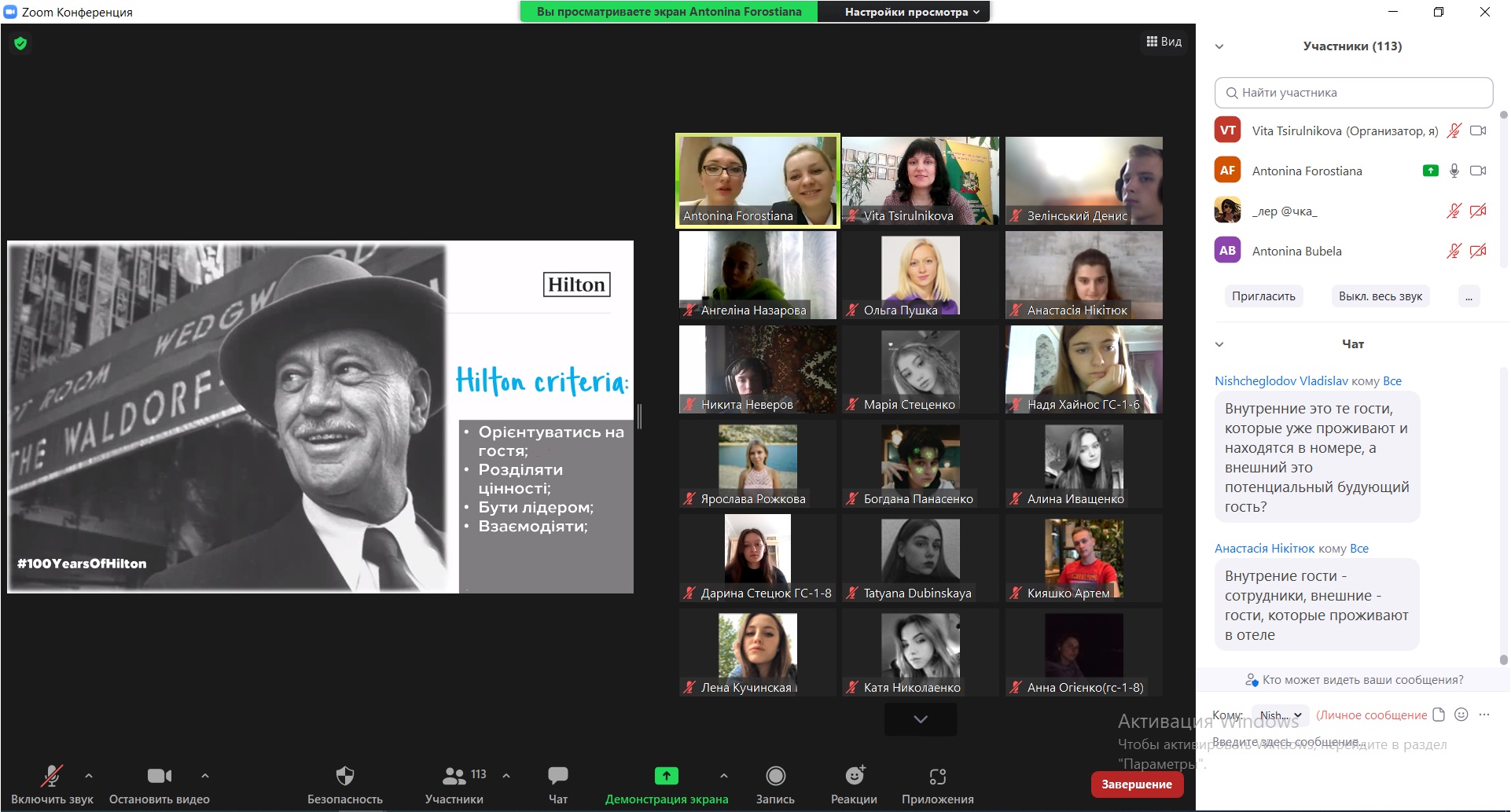
Task: Show more video tiles down arrow
Action: [x=921, y=719]
